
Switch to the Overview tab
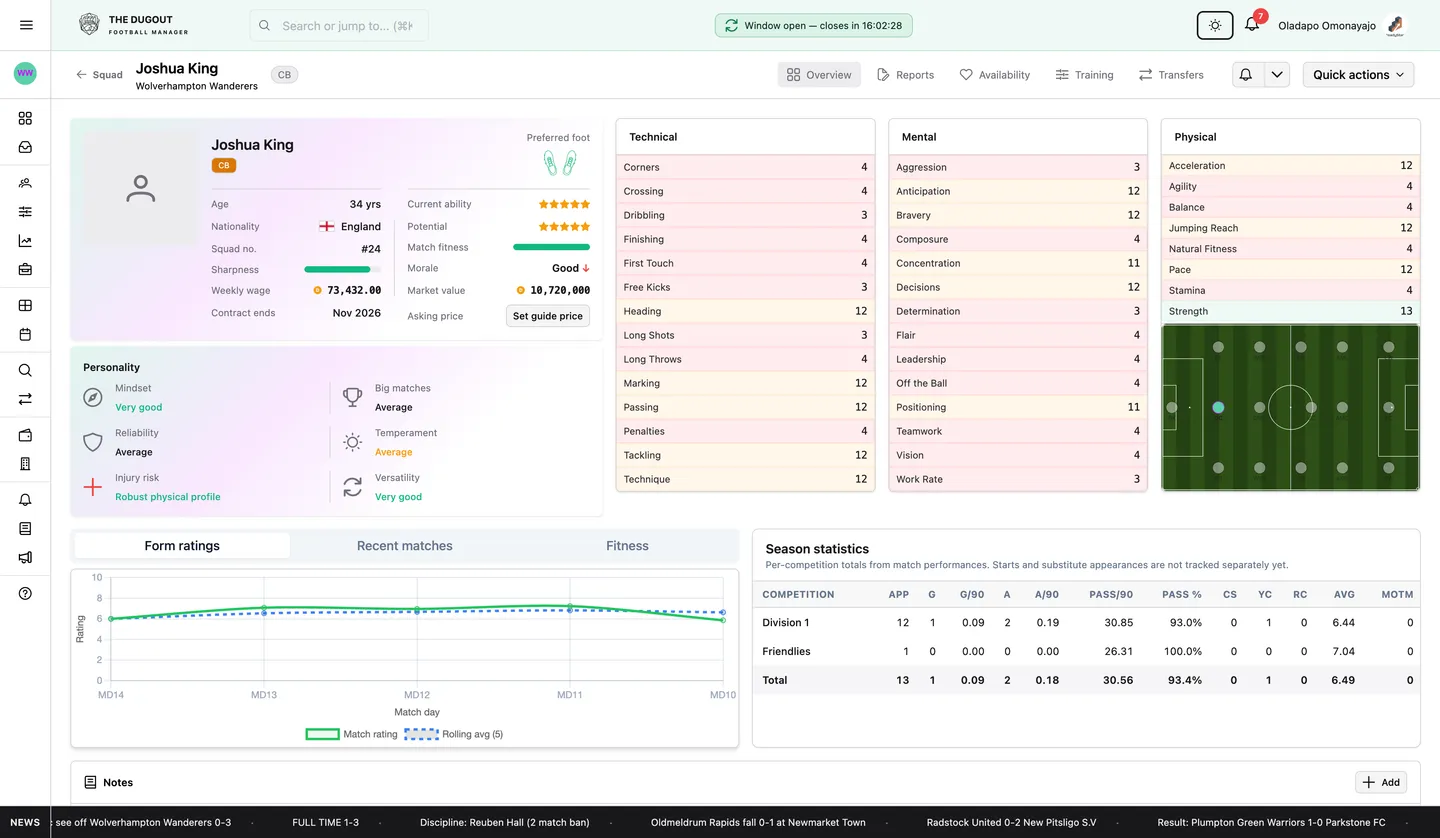pos(819,75)
